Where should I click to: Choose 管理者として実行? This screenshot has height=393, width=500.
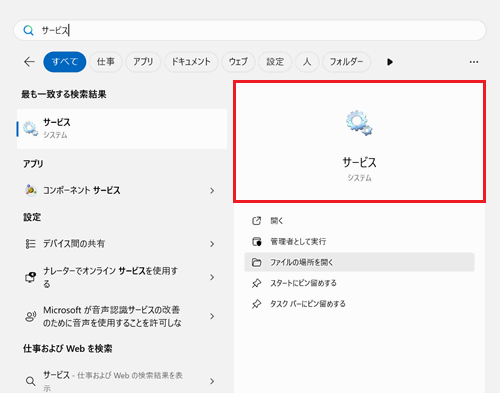click(359, 241)
